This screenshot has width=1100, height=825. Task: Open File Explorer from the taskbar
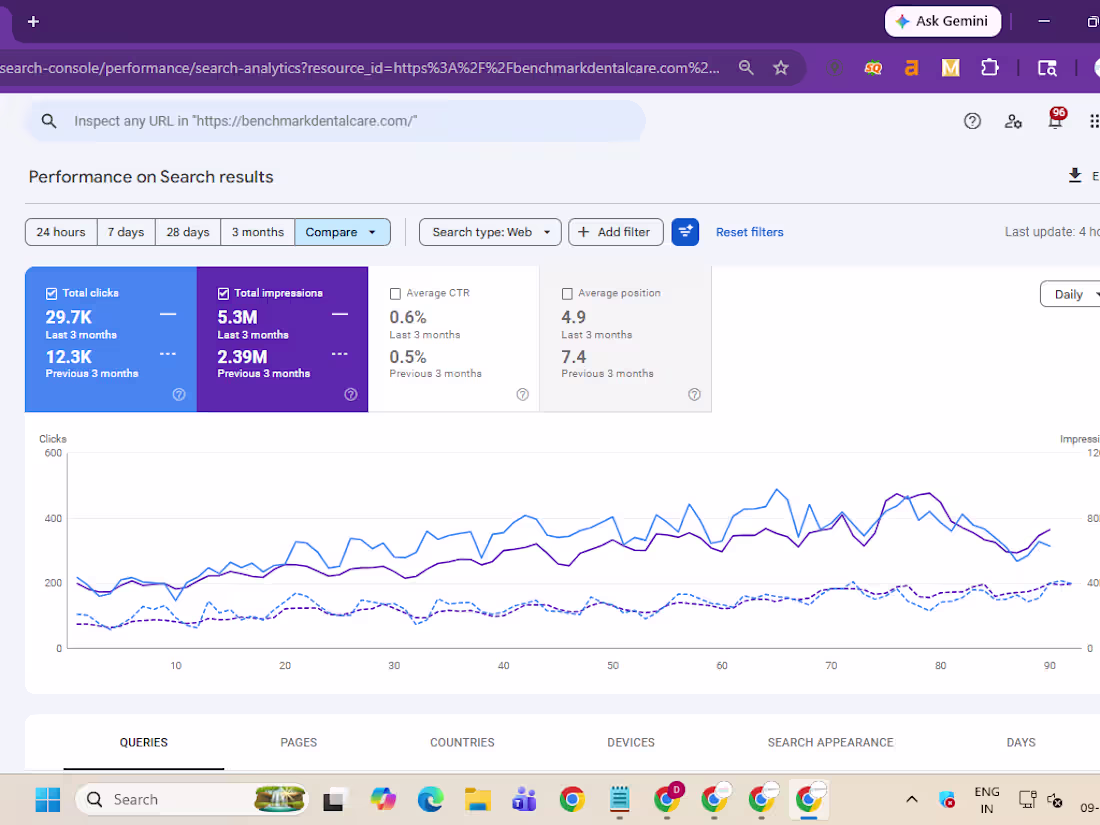coord(477,799)
